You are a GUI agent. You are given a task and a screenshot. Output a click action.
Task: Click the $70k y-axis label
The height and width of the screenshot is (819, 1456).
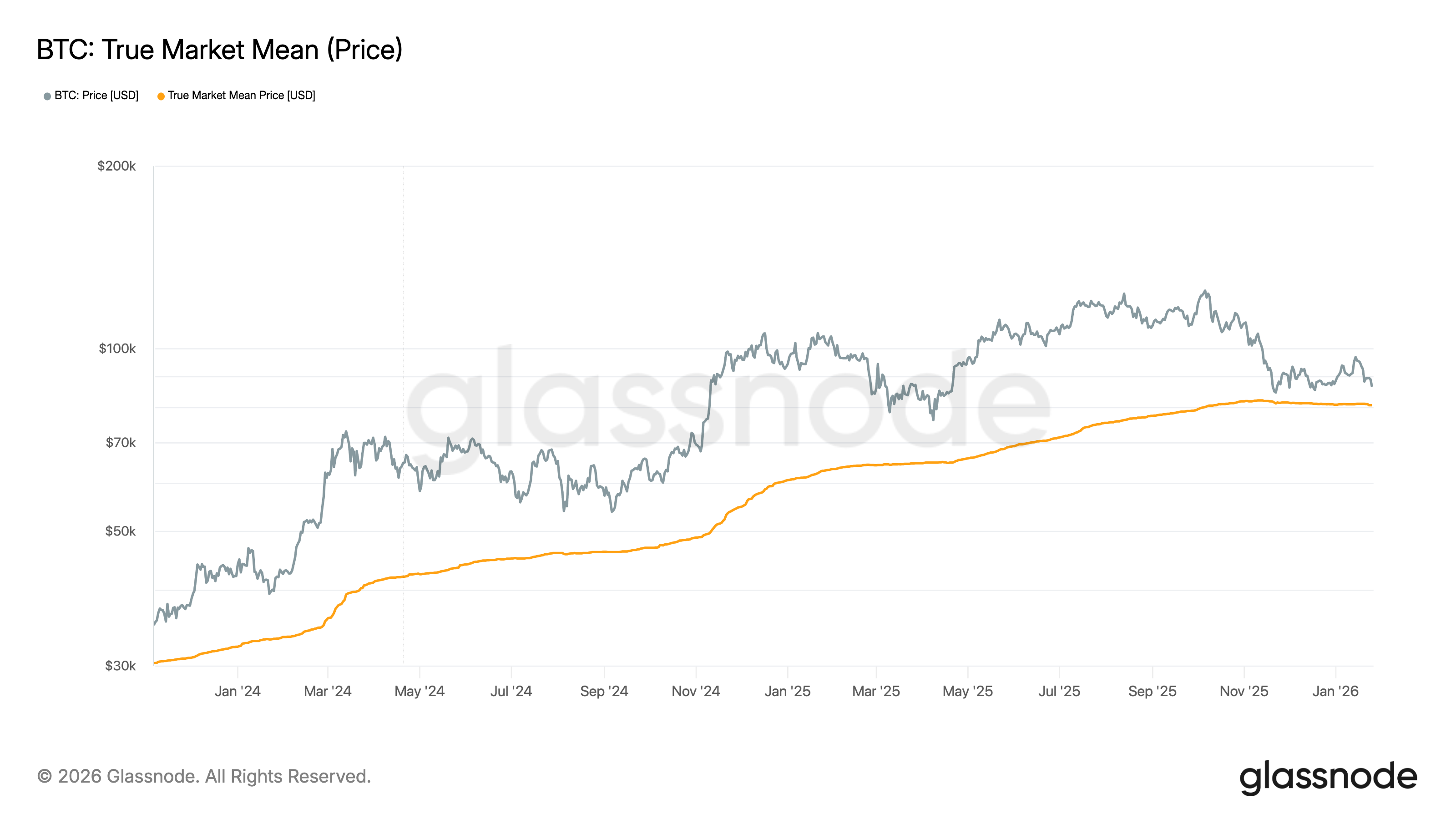click(121, 443)
